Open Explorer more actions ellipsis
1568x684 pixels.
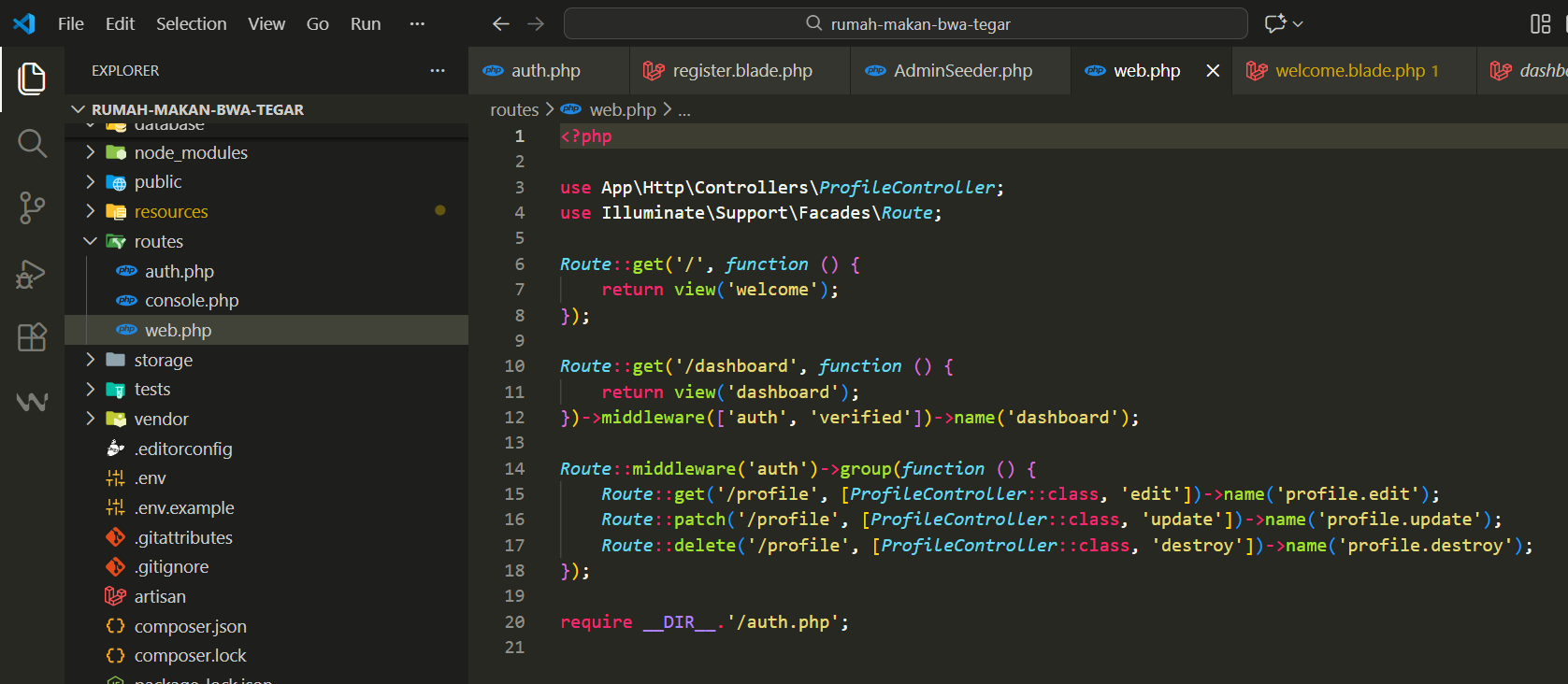coord(438,71)
